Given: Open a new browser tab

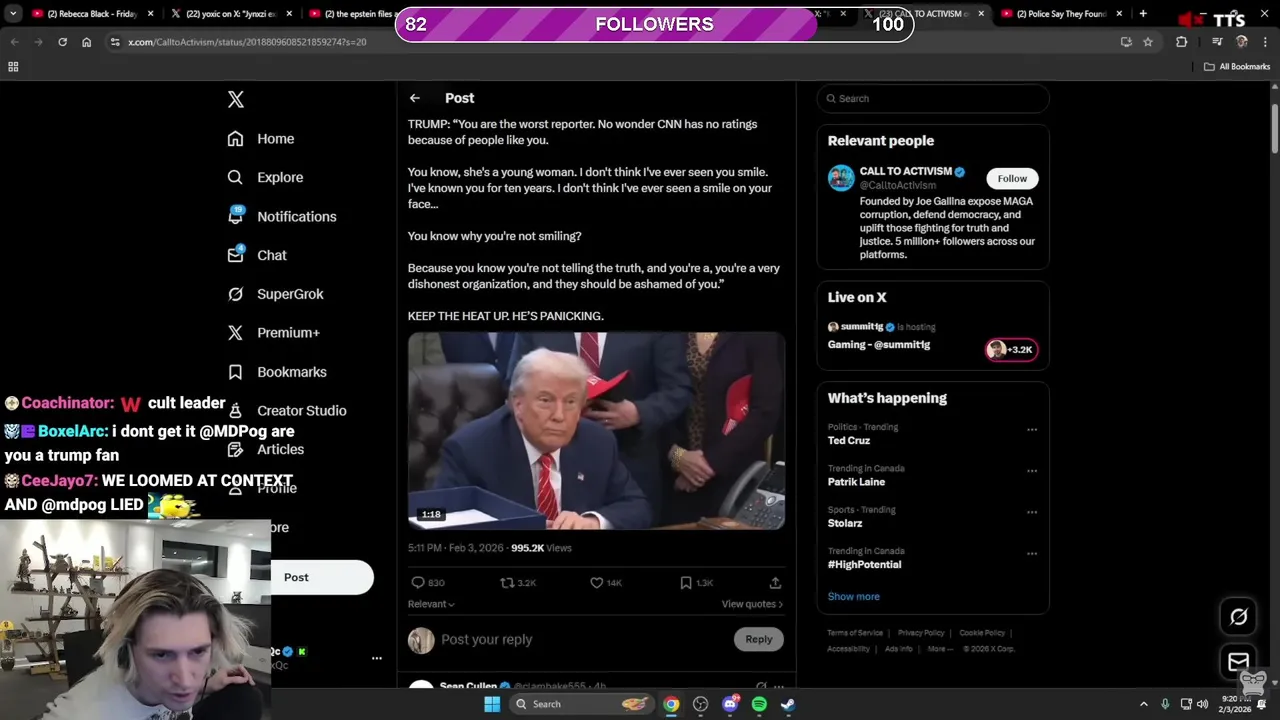Looking at the screenshot, I should [1143, 14].
